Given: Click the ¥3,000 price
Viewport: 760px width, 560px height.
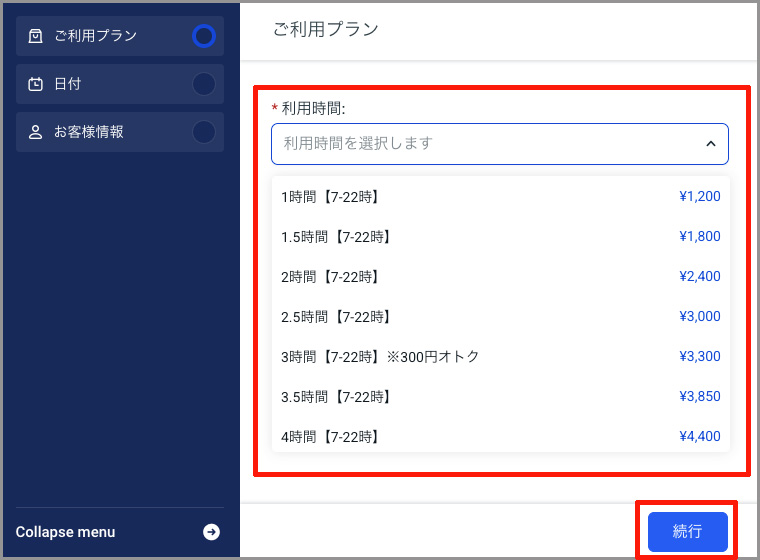Looking at the screenshot, I should point(699,317).
